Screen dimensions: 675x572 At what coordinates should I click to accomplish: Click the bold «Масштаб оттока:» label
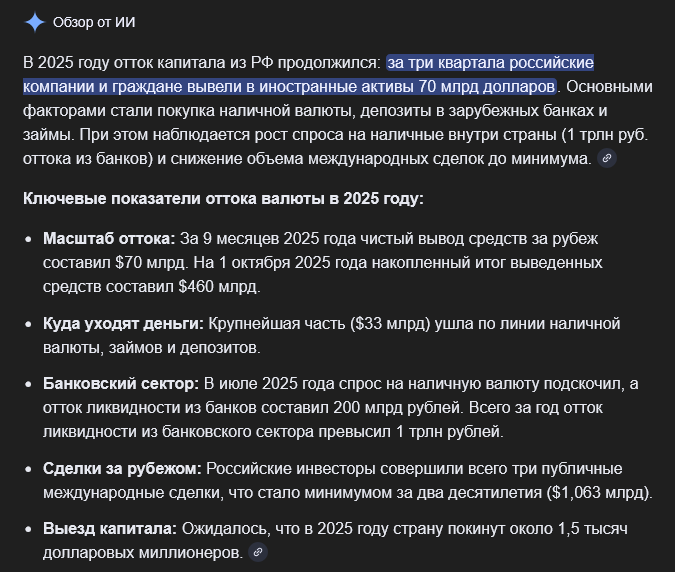(x=109, y=239)
